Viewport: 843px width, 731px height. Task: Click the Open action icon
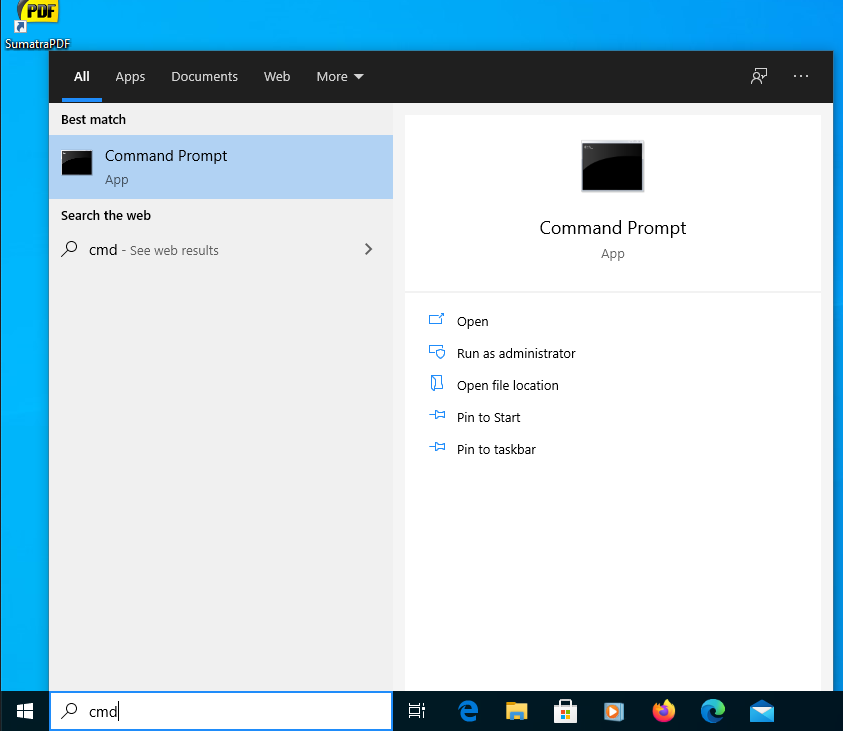437,320
